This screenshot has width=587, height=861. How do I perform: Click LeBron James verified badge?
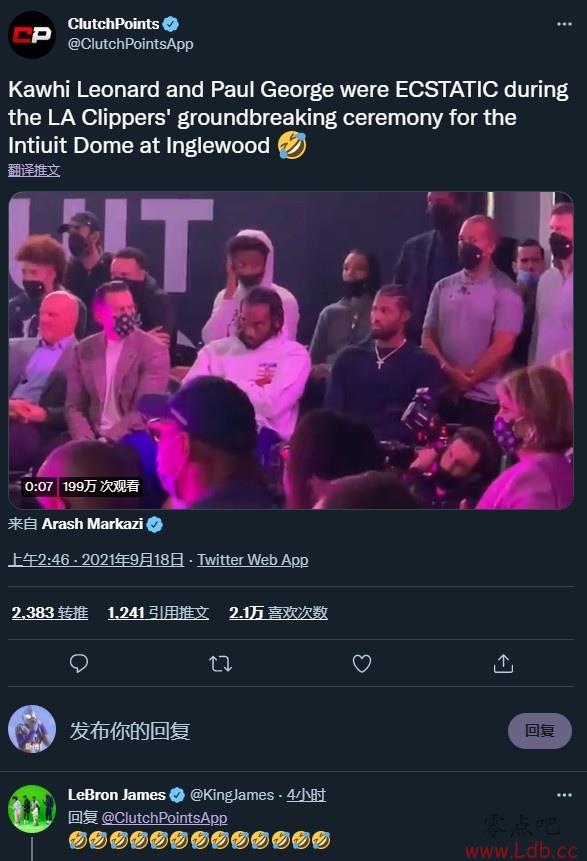(x=177, y=795)
